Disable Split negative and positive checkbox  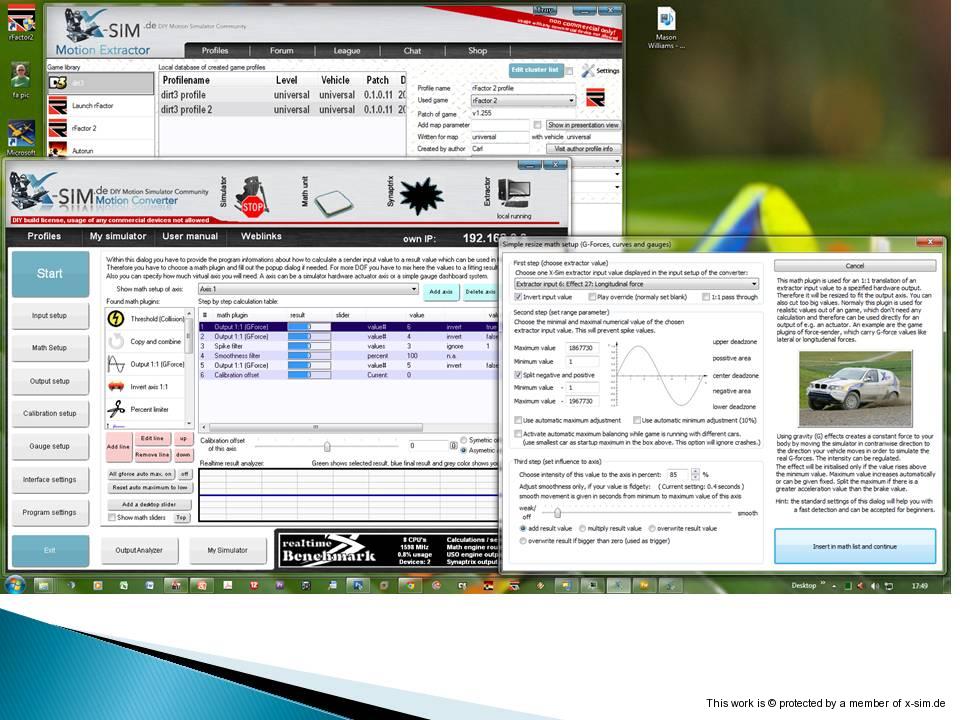519,374
